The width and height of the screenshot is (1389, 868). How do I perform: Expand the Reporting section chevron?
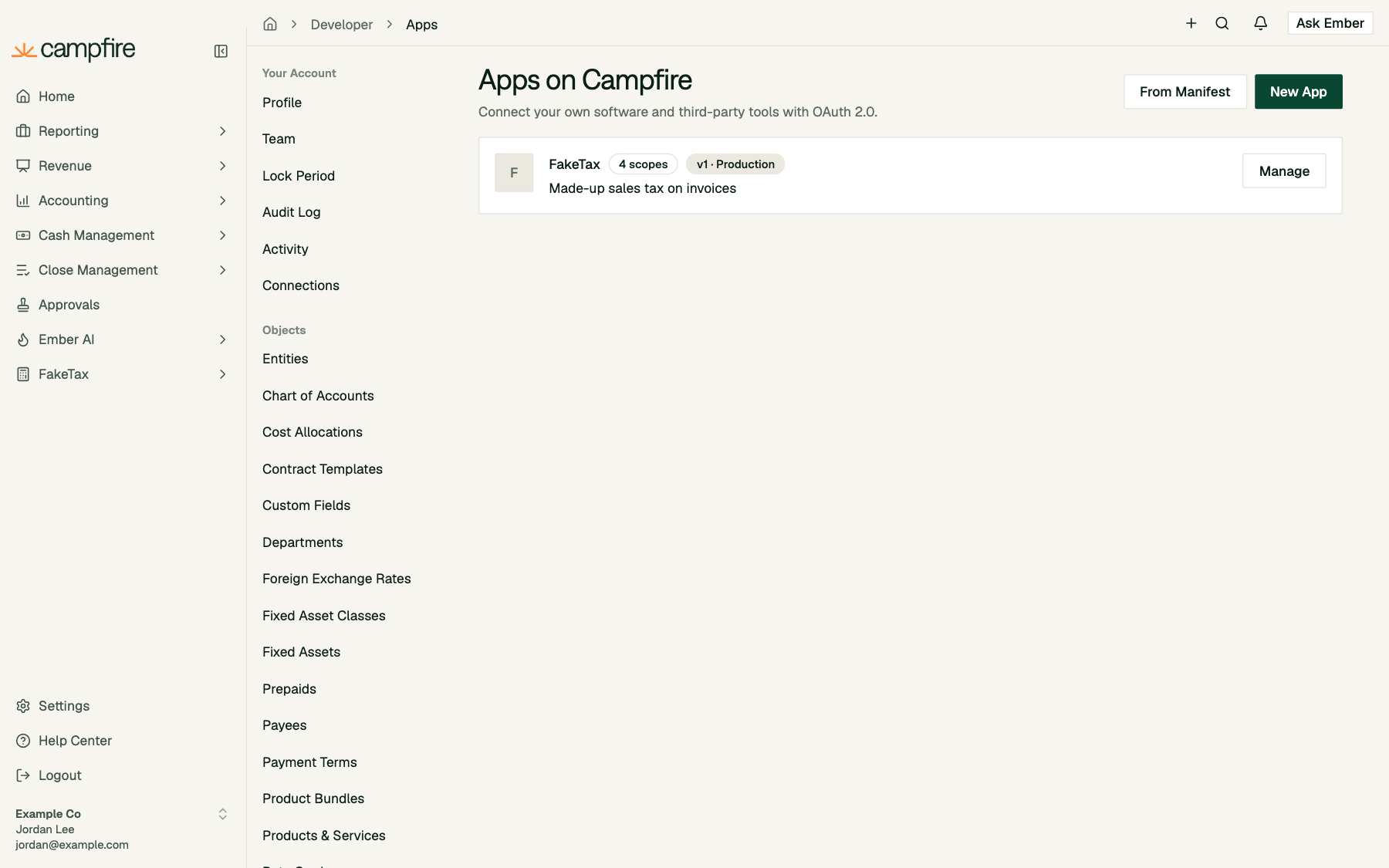(222, 131)
